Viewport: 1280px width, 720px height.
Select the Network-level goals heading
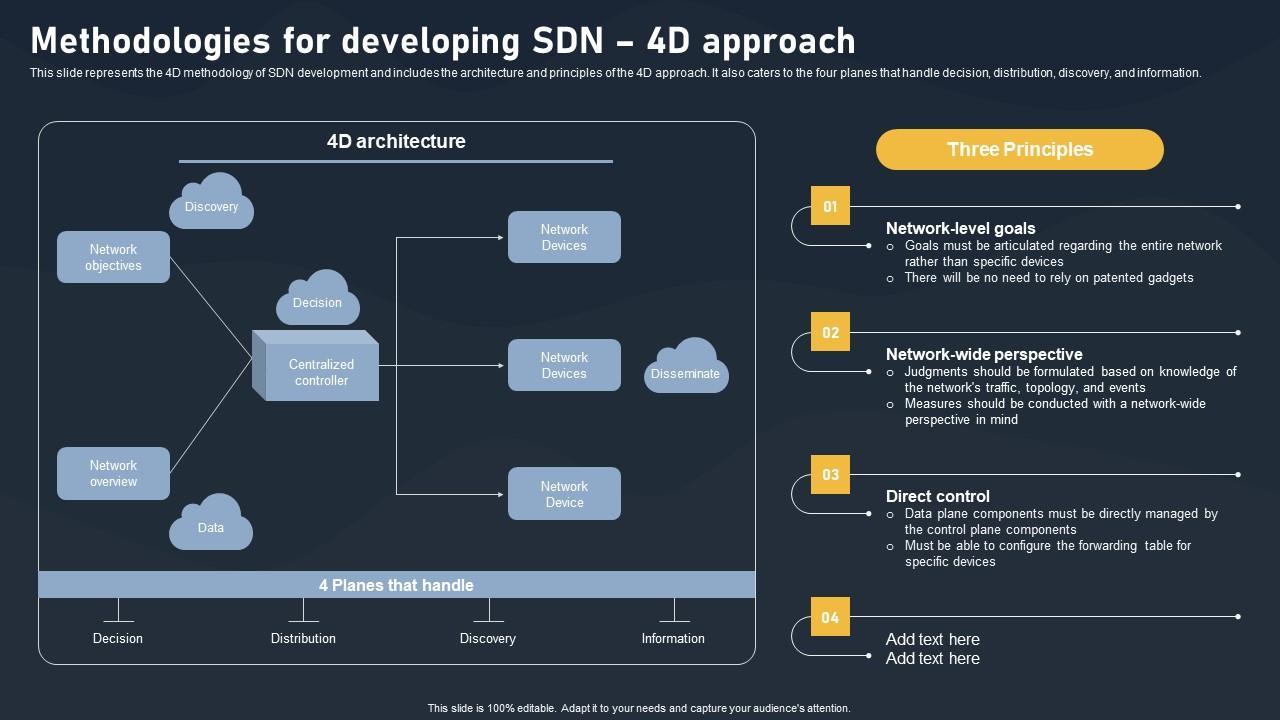pyautogui.click(x=960, y=228)
